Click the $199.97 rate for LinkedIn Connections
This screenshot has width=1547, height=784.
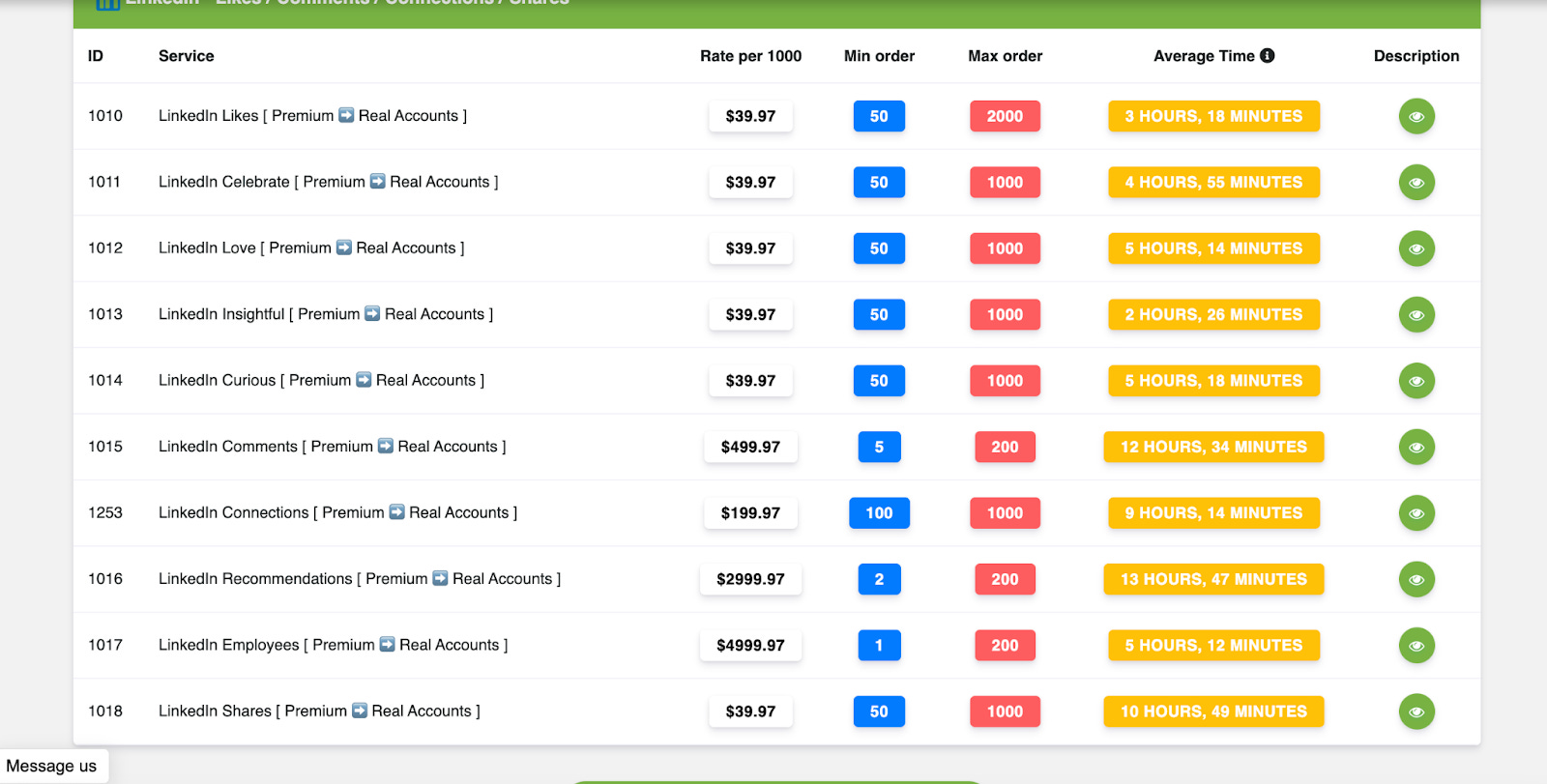tap(750, 513)
